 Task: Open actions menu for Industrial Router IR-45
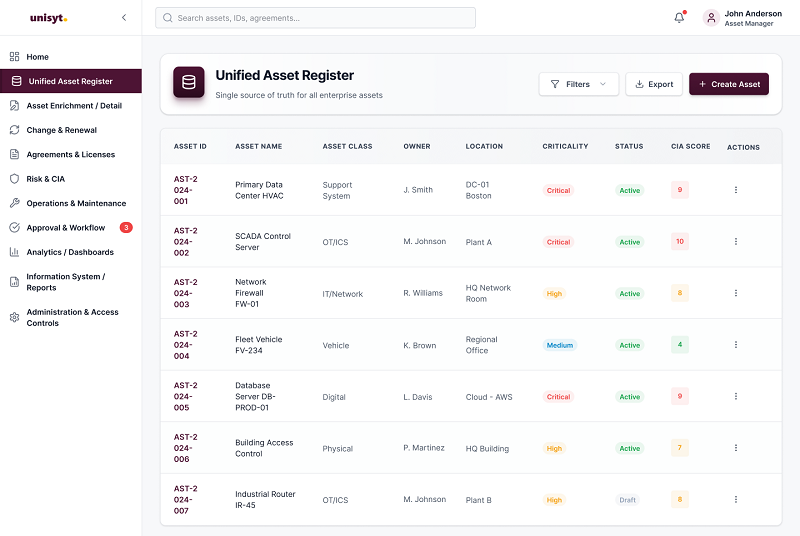pyautogui.click(x=736, y=499)
